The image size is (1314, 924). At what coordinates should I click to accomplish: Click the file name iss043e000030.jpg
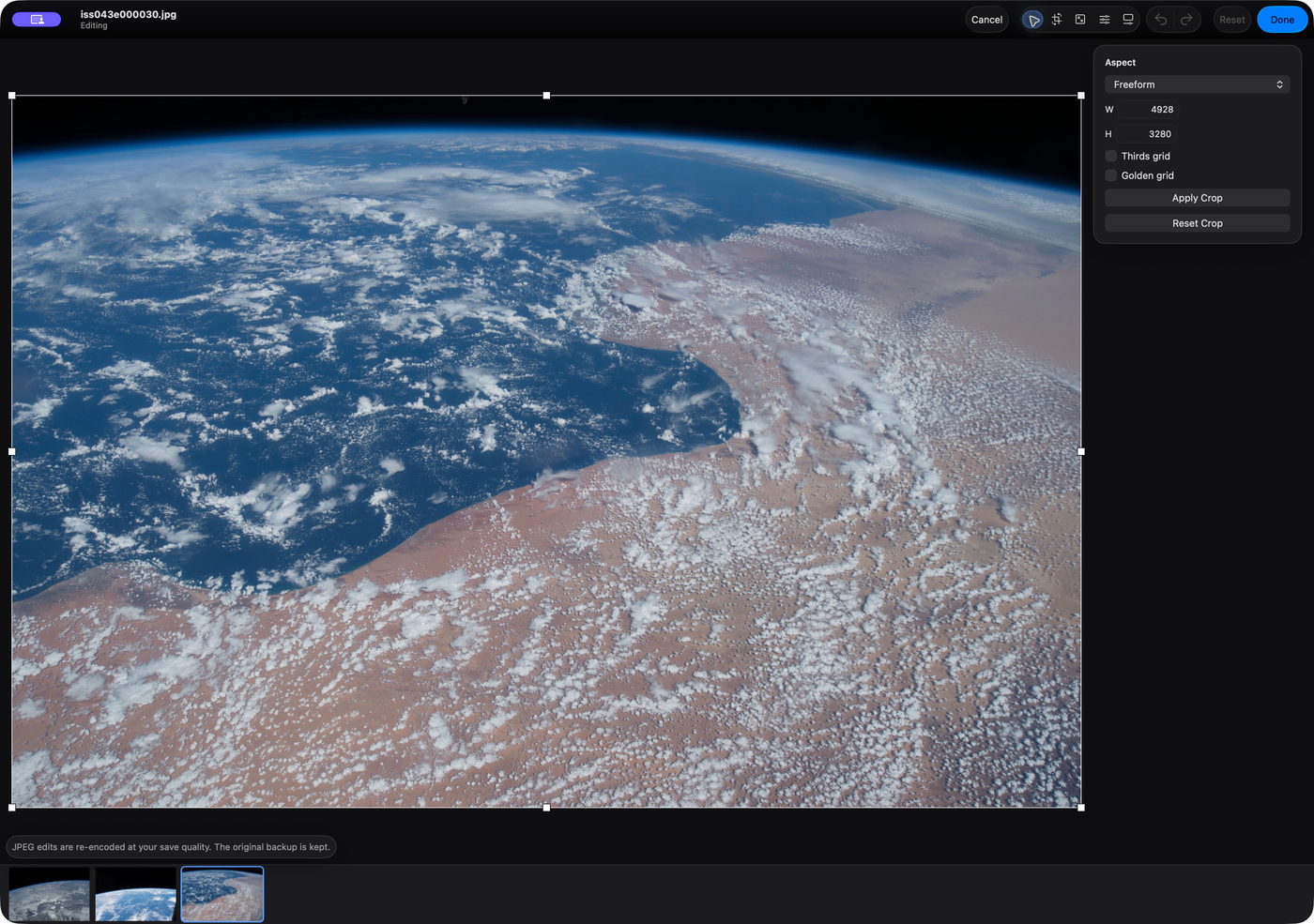(x=129, y=14)
